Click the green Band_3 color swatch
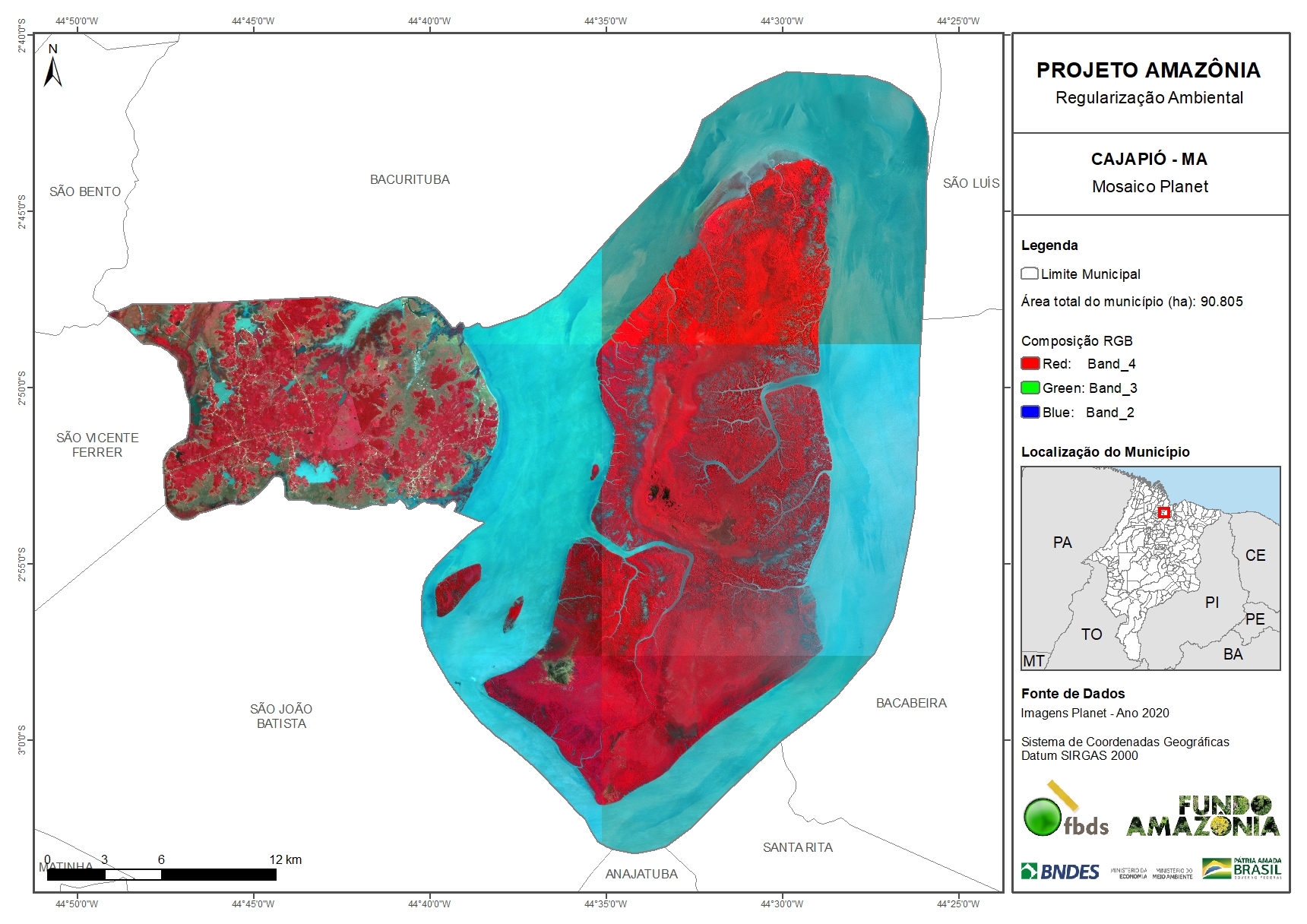Screen dimensions: 1307x924 tap(1030, 388)
